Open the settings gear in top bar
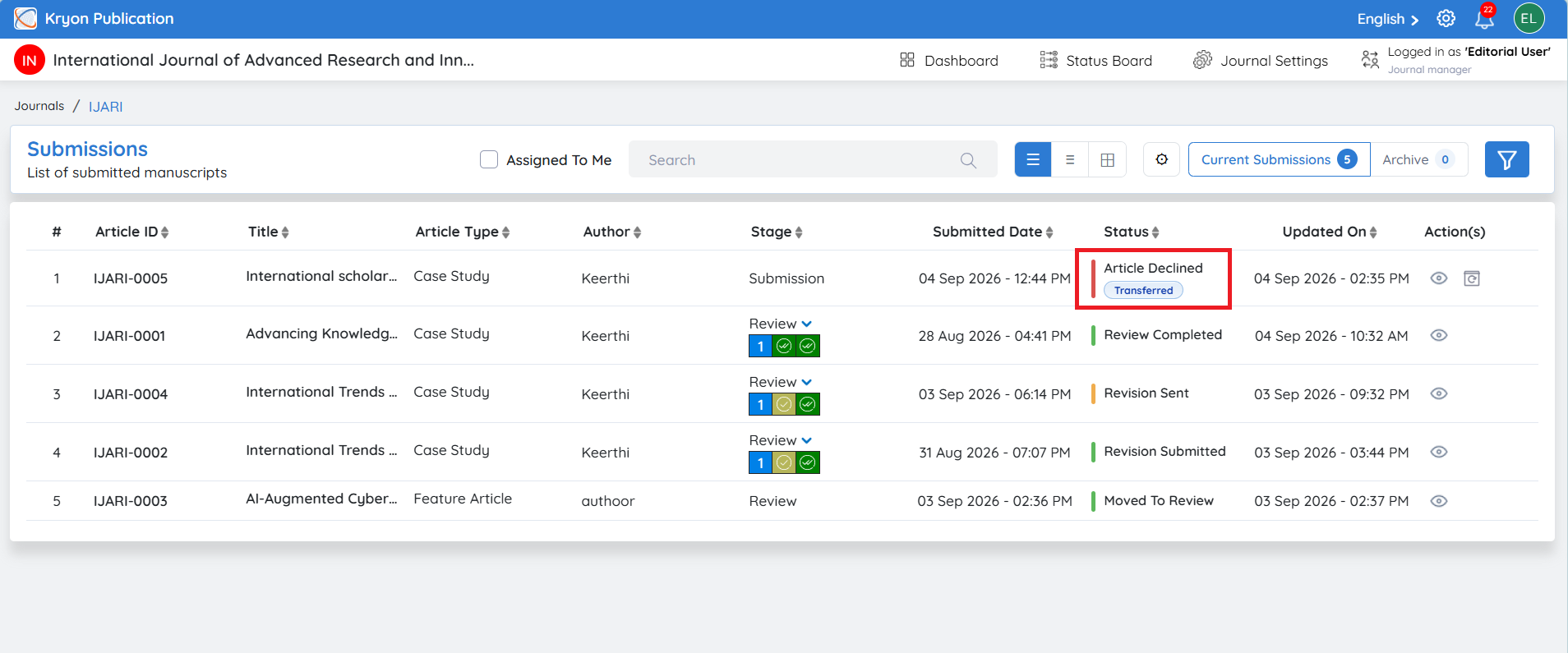Viewport: 1568px width, 653px height. (x=1446, y=18)
